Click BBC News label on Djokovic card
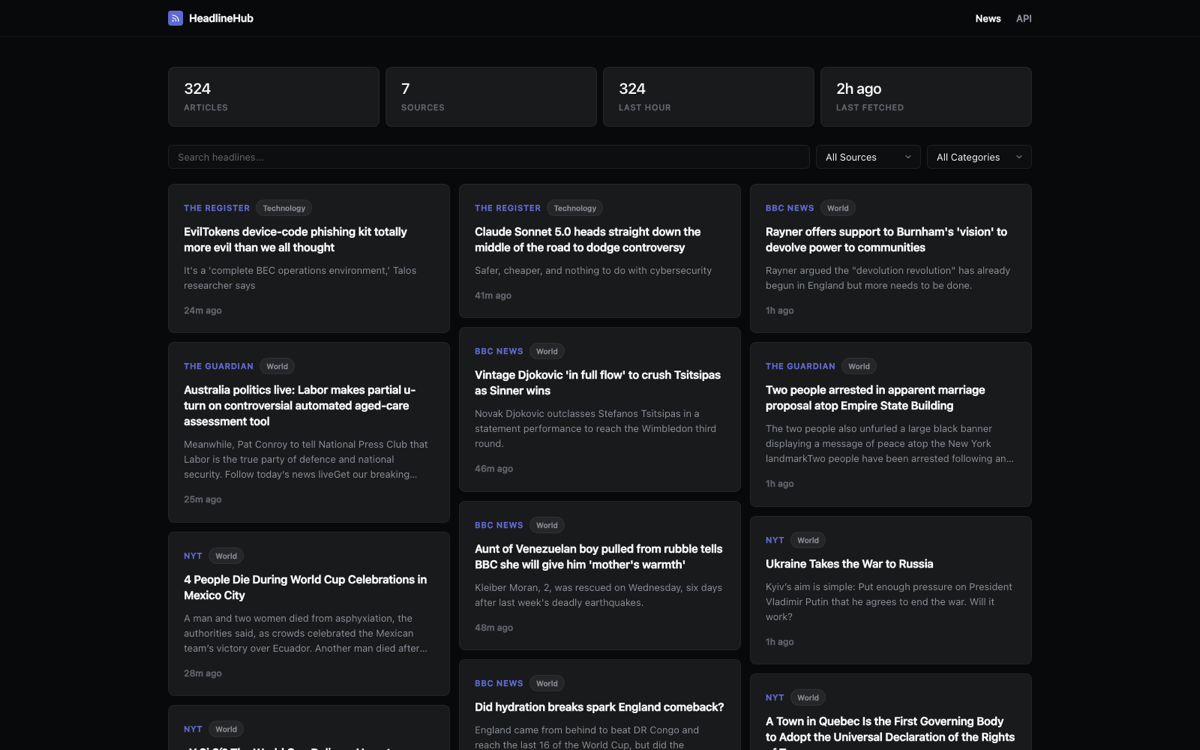This screenshot has width=1200, height=750. (499, 351)
